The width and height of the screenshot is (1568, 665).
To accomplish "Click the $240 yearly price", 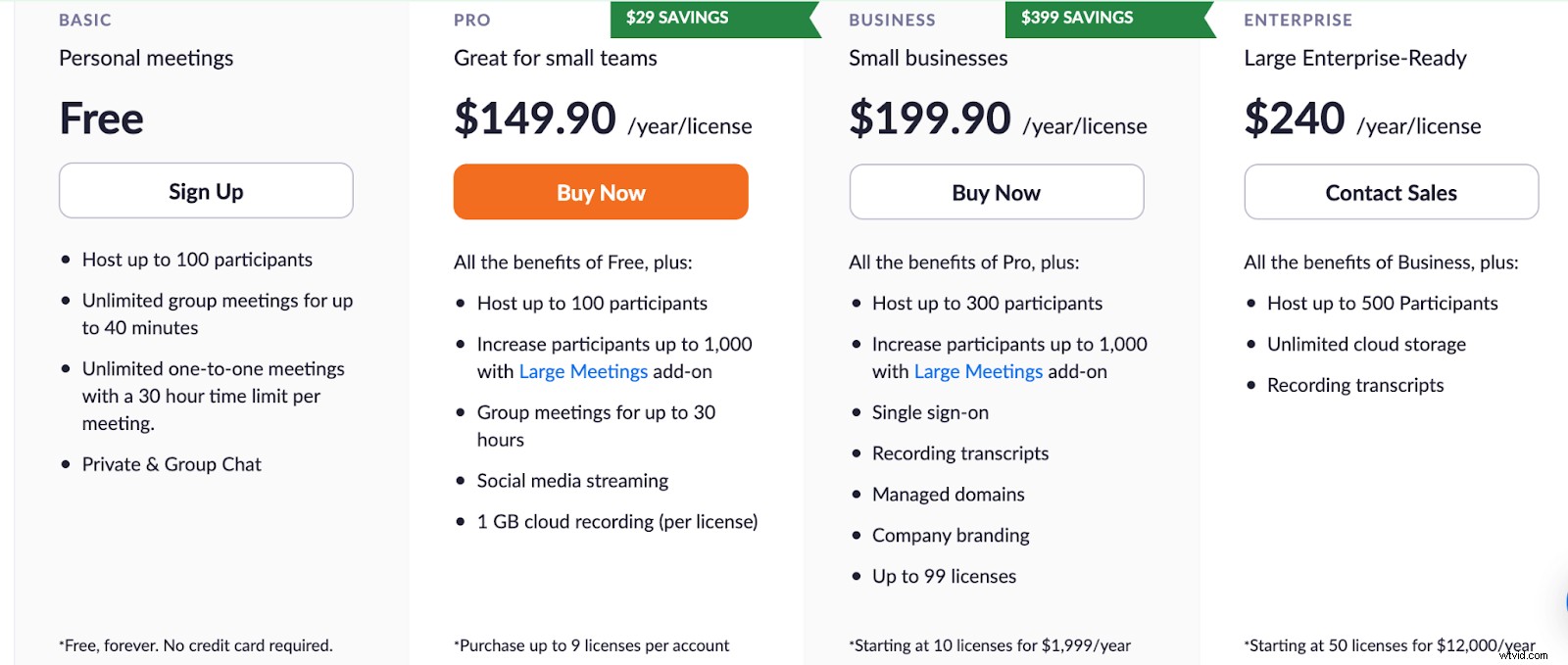I will tap(1295, 119).
